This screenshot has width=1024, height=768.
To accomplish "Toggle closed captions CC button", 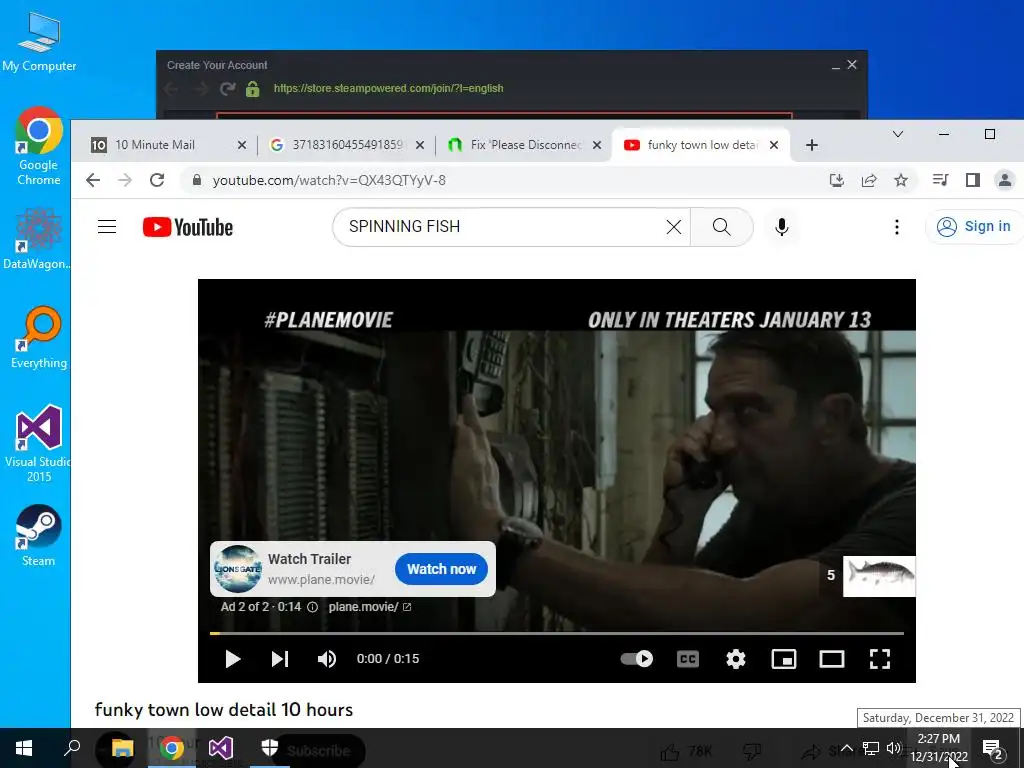I will [688, 659].
